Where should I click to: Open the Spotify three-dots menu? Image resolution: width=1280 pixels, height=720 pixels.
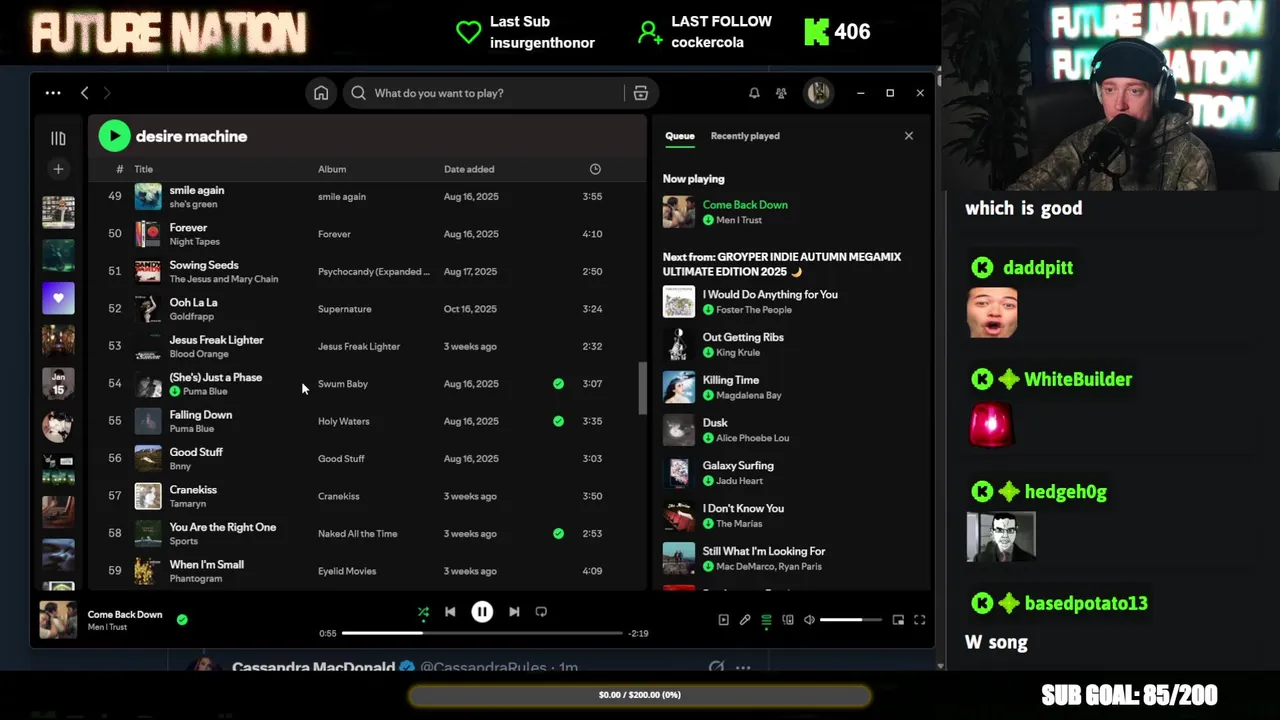pos(53,93)
